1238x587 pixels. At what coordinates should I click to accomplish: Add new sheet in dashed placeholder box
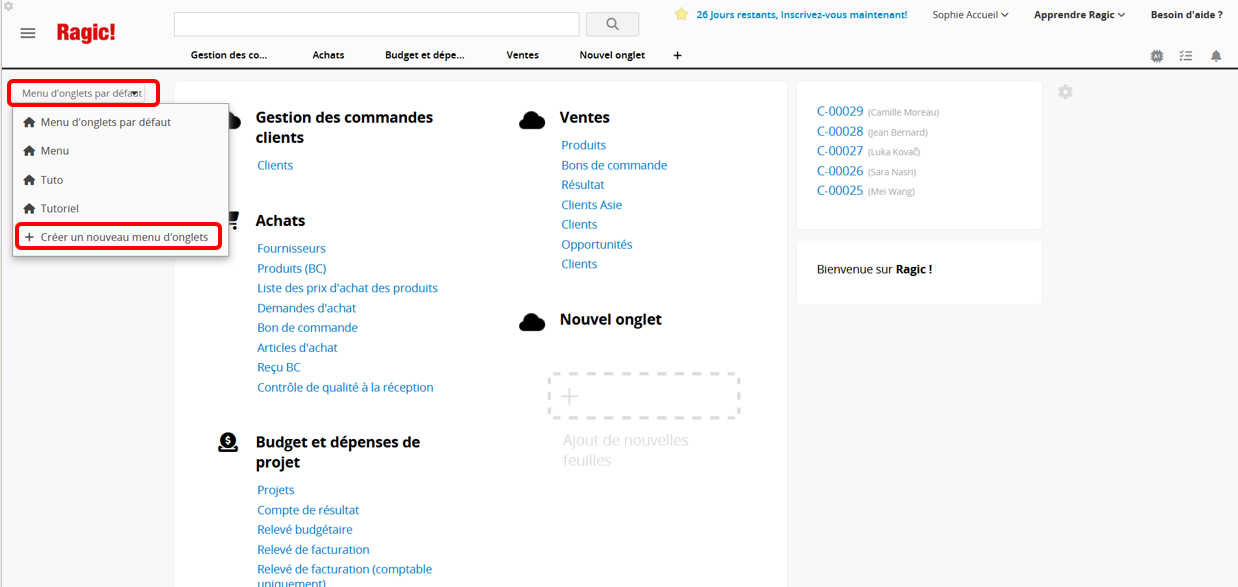pos(643,396)
